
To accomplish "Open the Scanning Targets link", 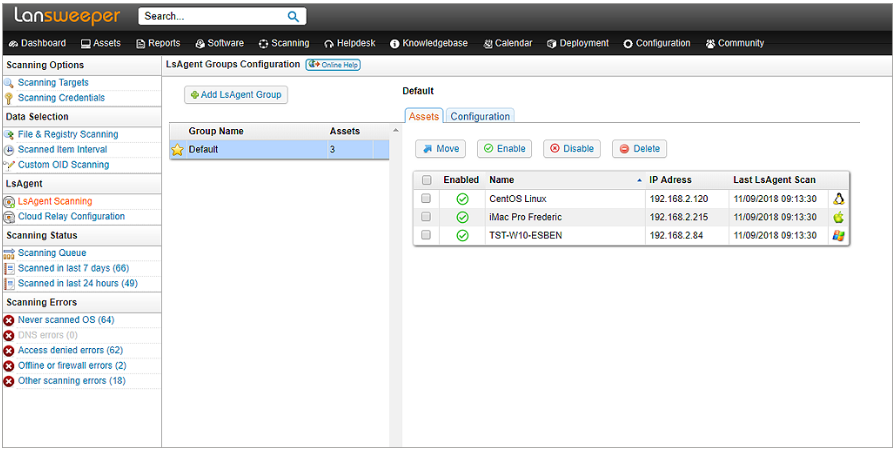I will pos(53,83).
